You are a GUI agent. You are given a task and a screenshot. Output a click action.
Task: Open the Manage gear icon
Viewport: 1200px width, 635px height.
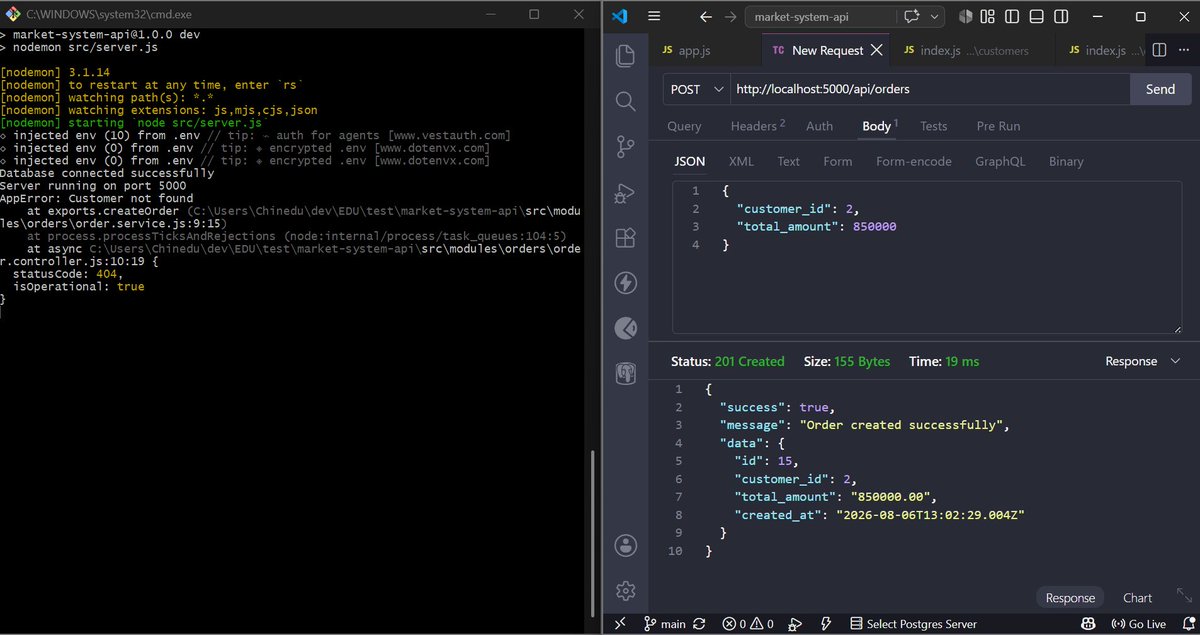point(626,589)
